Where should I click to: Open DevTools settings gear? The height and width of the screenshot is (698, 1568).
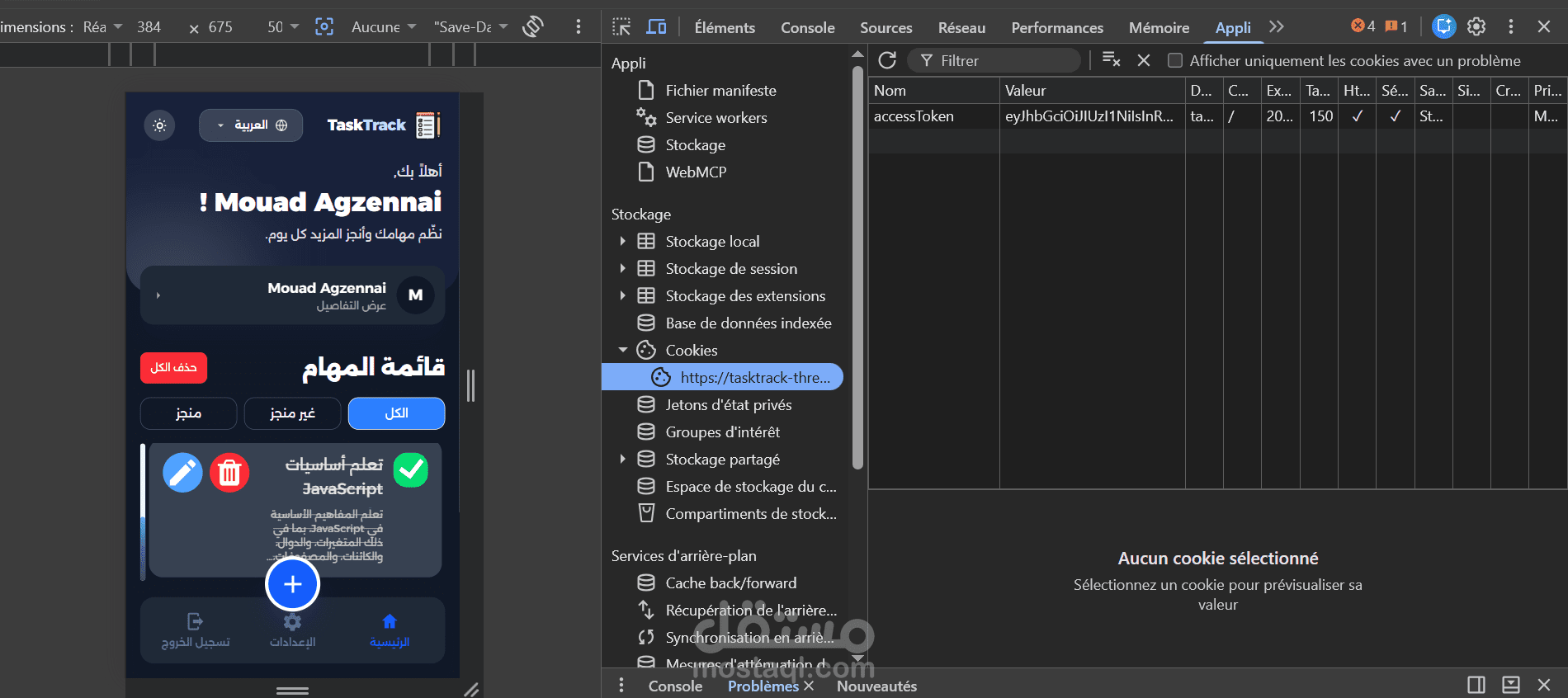[x=1476, y=27]
